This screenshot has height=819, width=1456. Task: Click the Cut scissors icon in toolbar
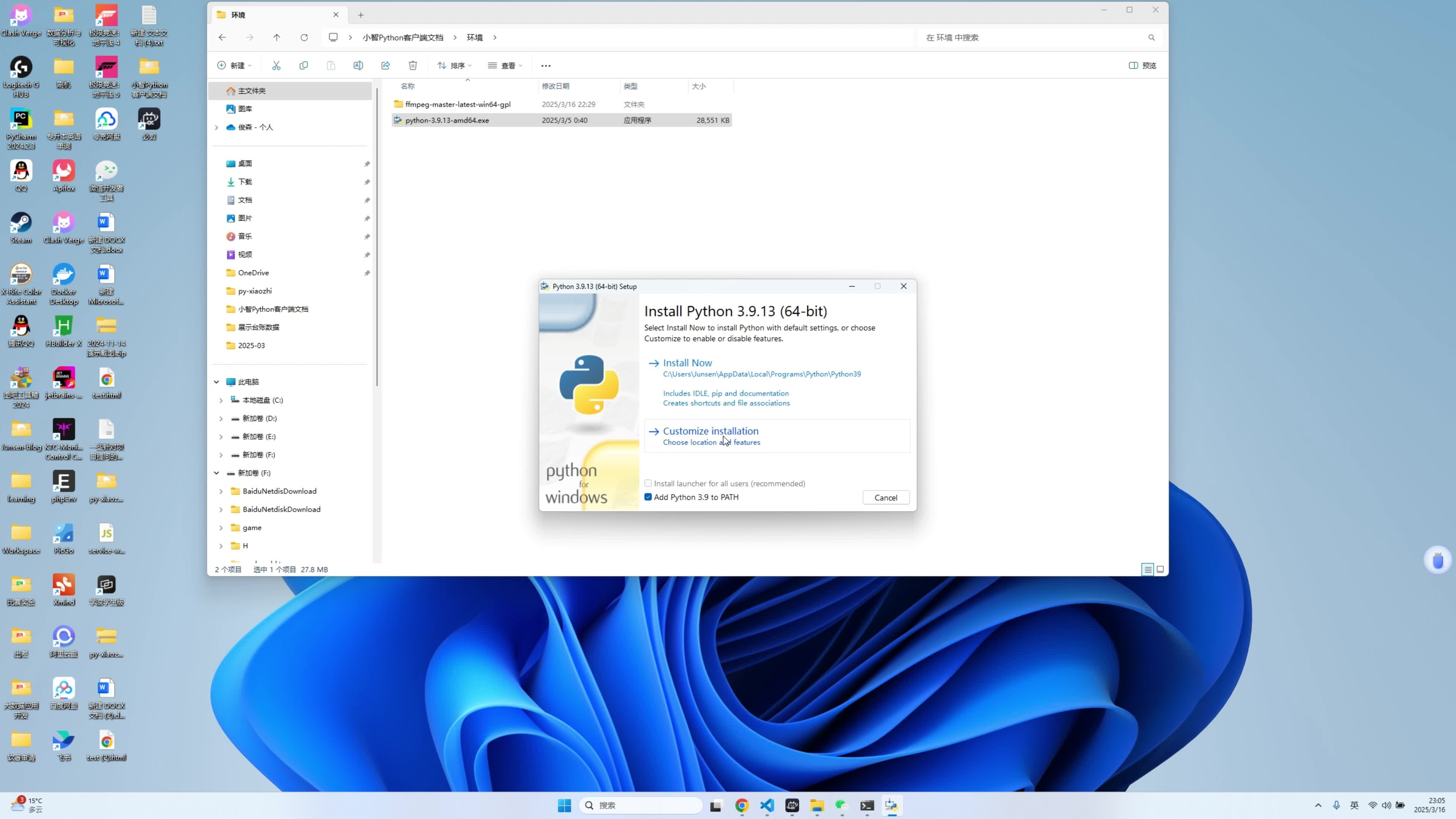(276, 66)
